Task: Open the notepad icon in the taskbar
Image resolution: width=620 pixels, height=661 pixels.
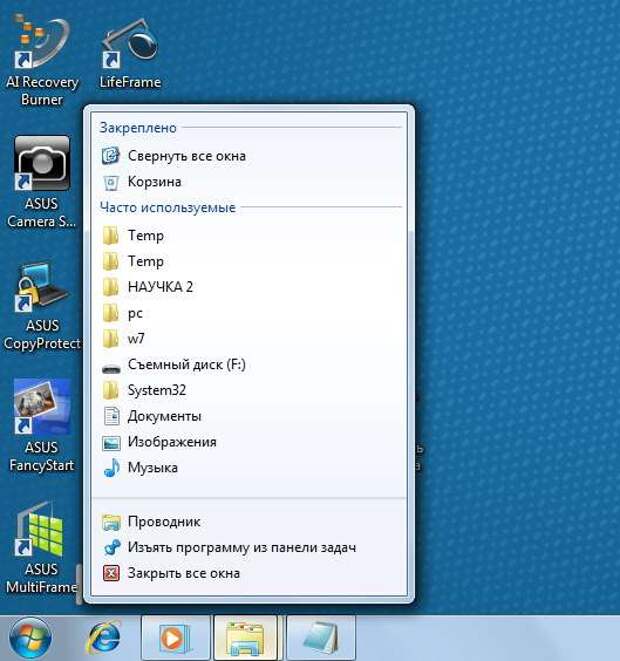Action: point(320,637)
